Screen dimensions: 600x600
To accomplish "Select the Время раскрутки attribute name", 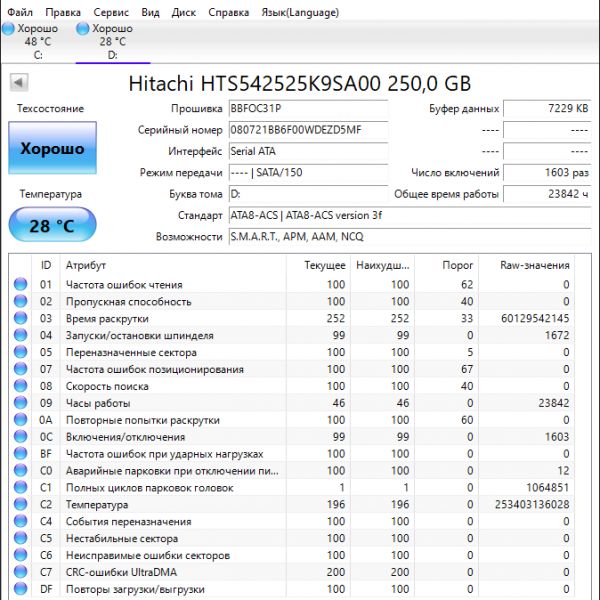I will [107, 318].
